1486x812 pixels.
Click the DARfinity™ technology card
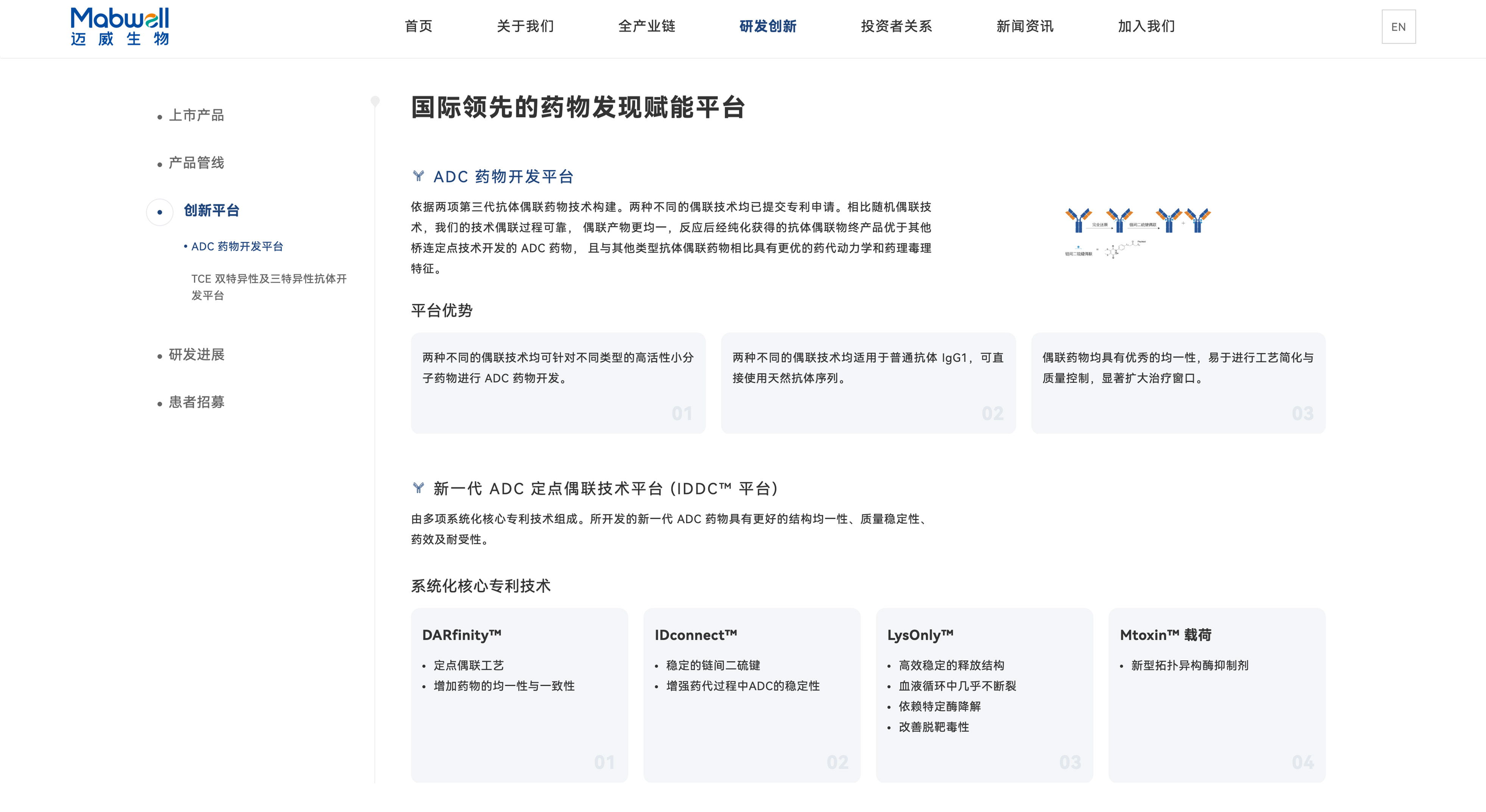pos(519,694)
